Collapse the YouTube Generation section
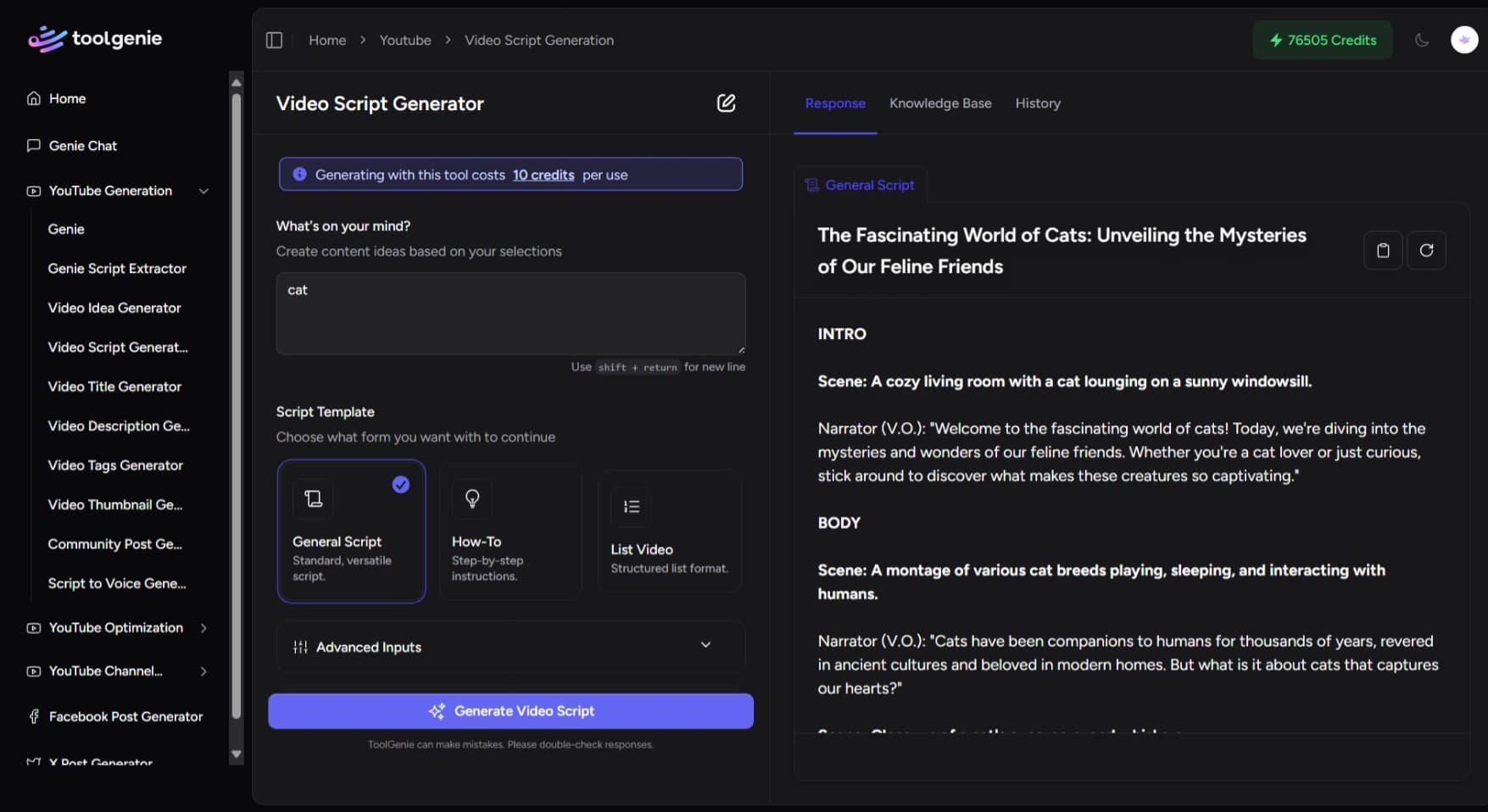Viewport: 1488px width, 812px height. (x=203, y=191)
